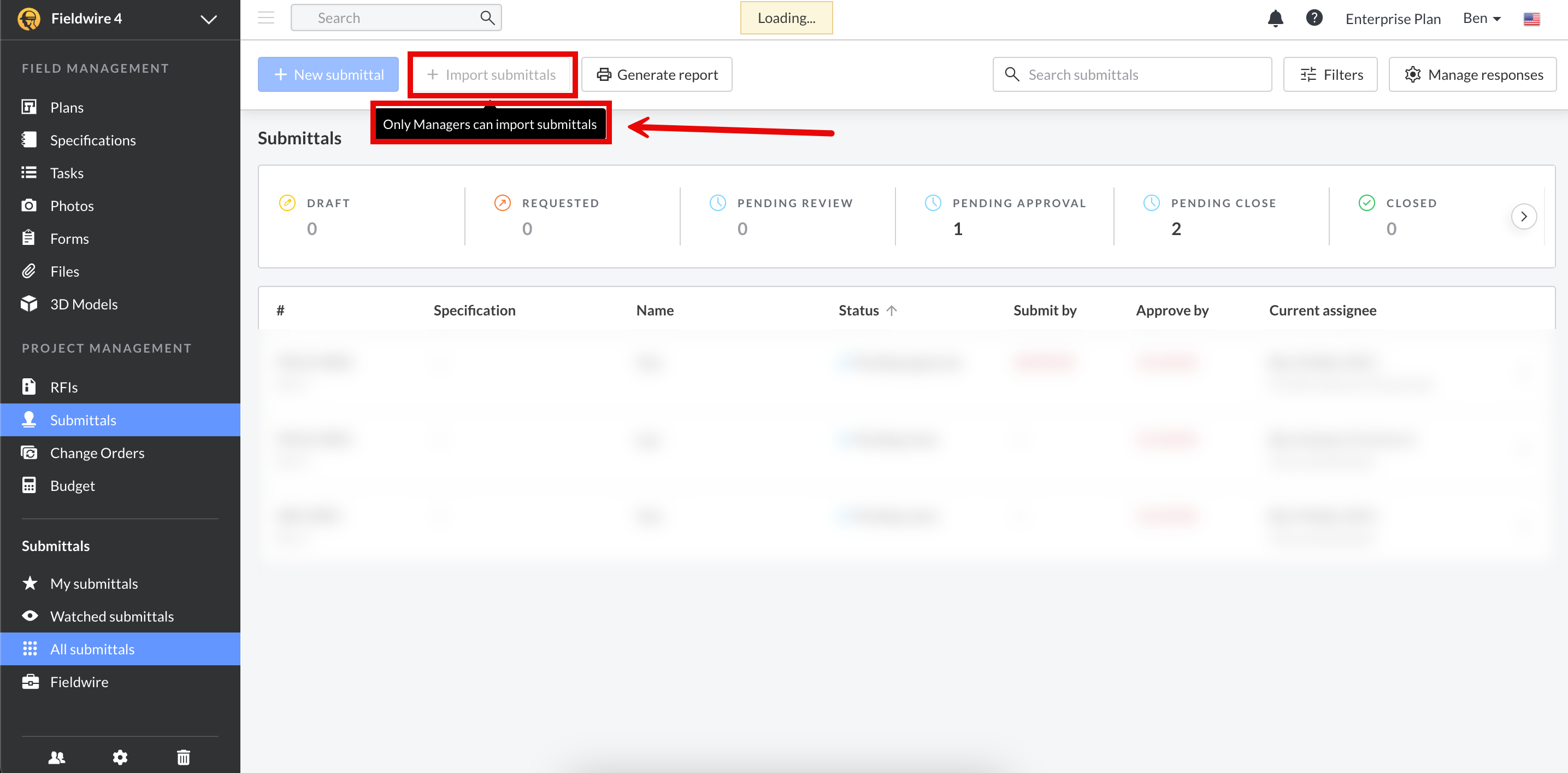
Task: Sort by Specification column header
Action: coord(474,310)
